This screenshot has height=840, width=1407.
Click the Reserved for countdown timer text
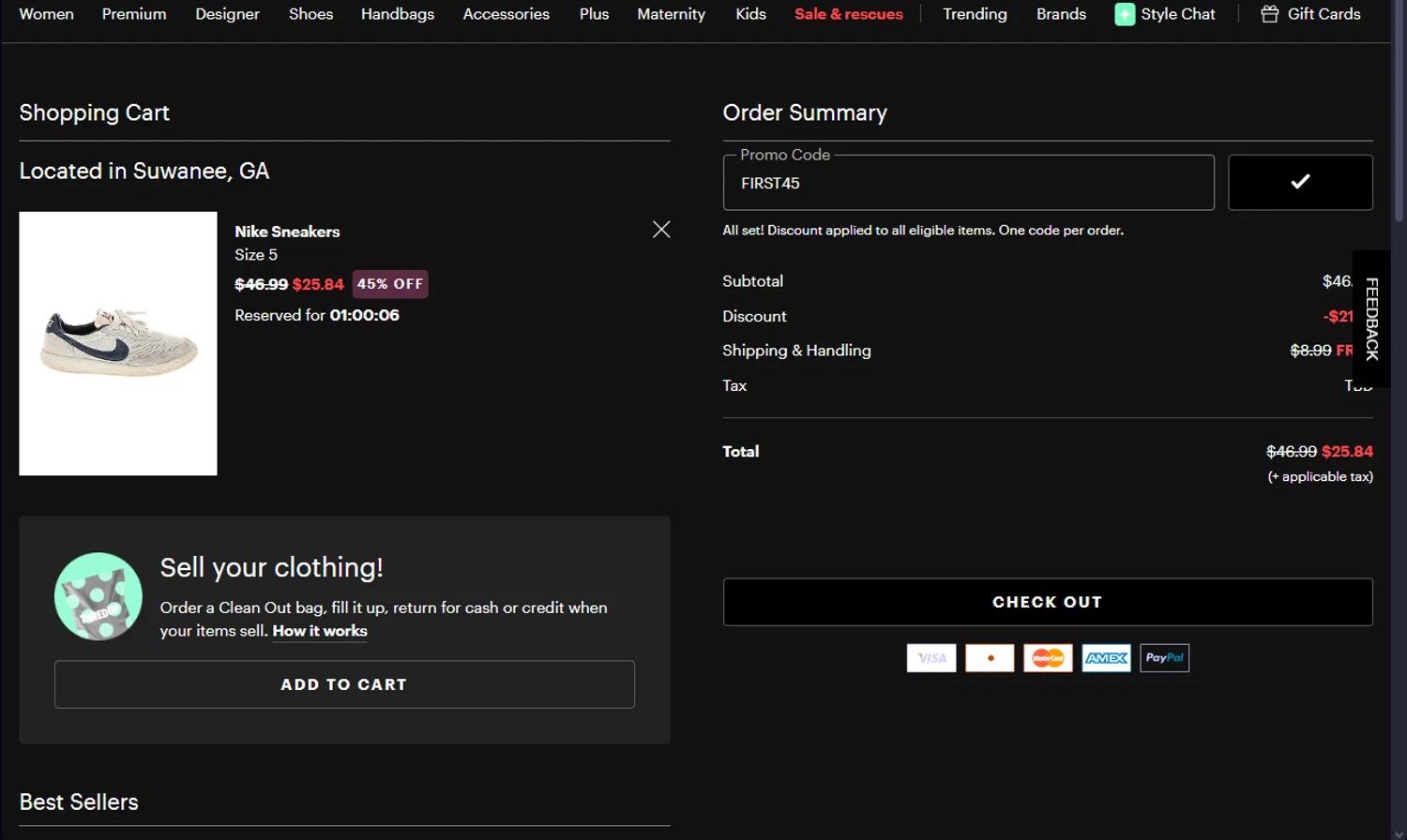pos(317,315)
